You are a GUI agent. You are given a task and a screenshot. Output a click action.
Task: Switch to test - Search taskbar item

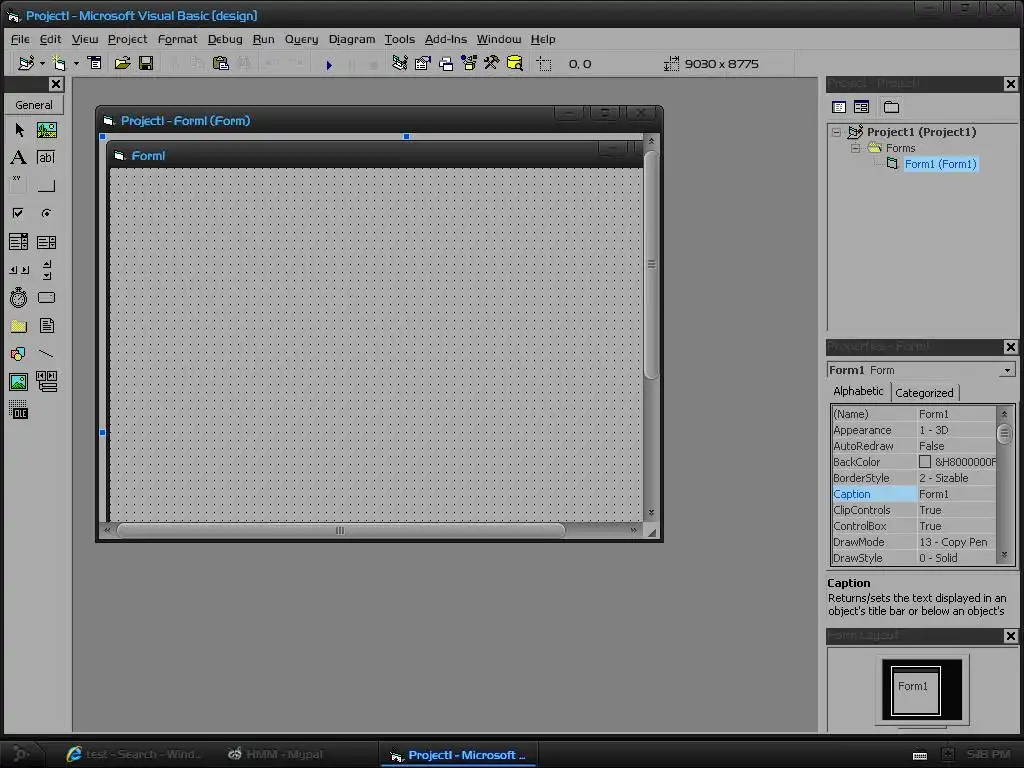point(136,754)
